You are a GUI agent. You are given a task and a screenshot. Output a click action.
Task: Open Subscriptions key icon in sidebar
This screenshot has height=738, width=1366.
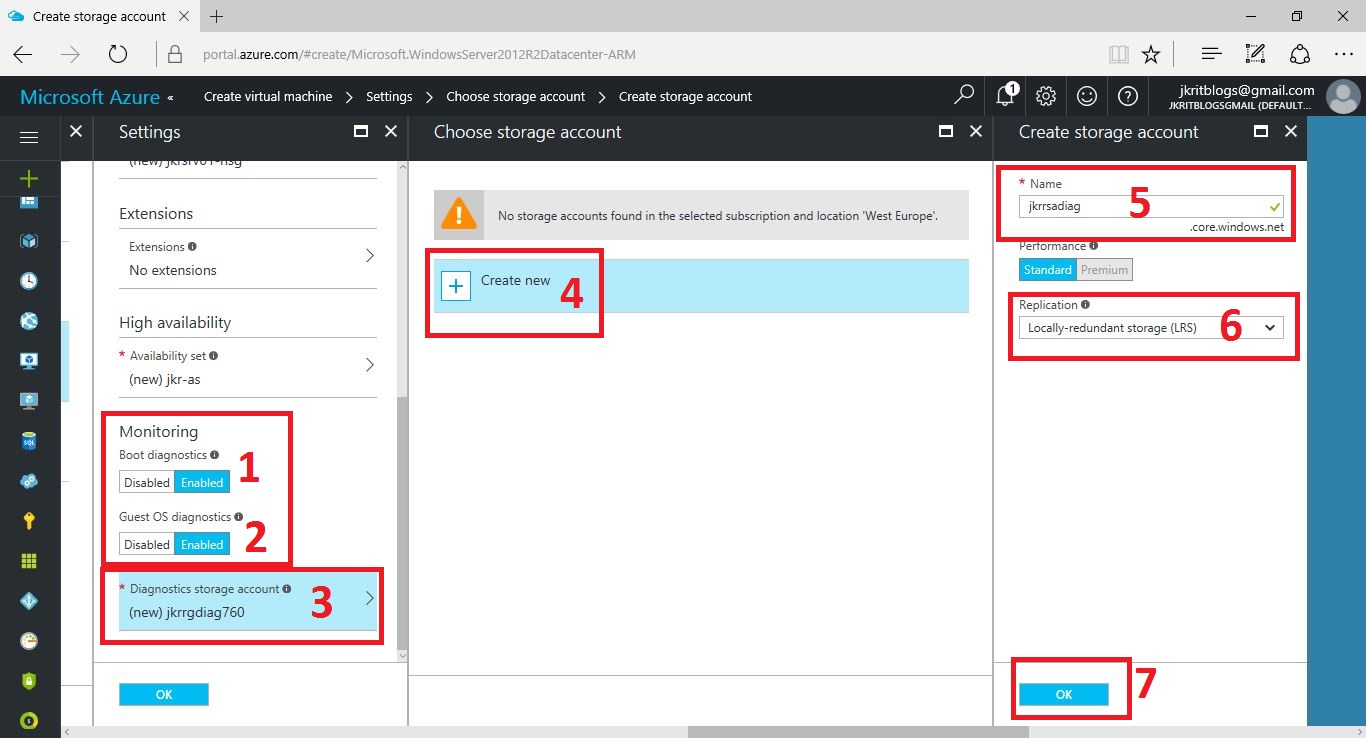(29, 521)
